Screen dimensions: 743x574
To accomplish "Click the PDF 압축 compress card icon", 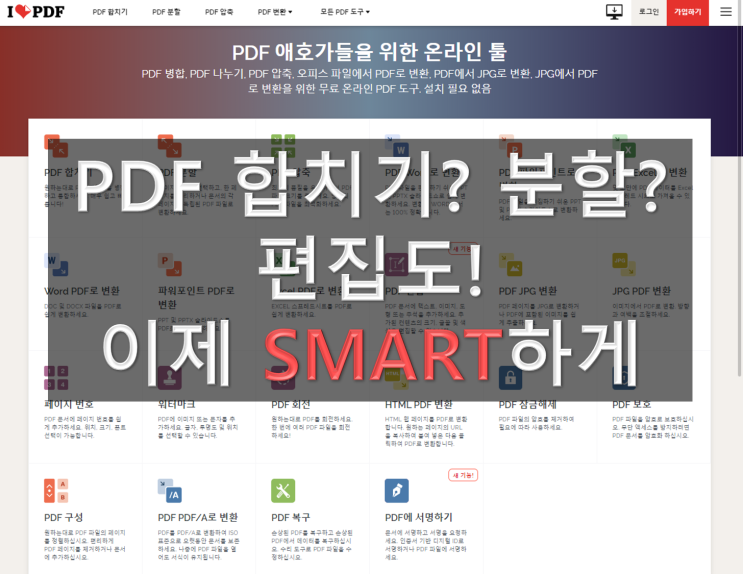I will click(x=283, y=146).
